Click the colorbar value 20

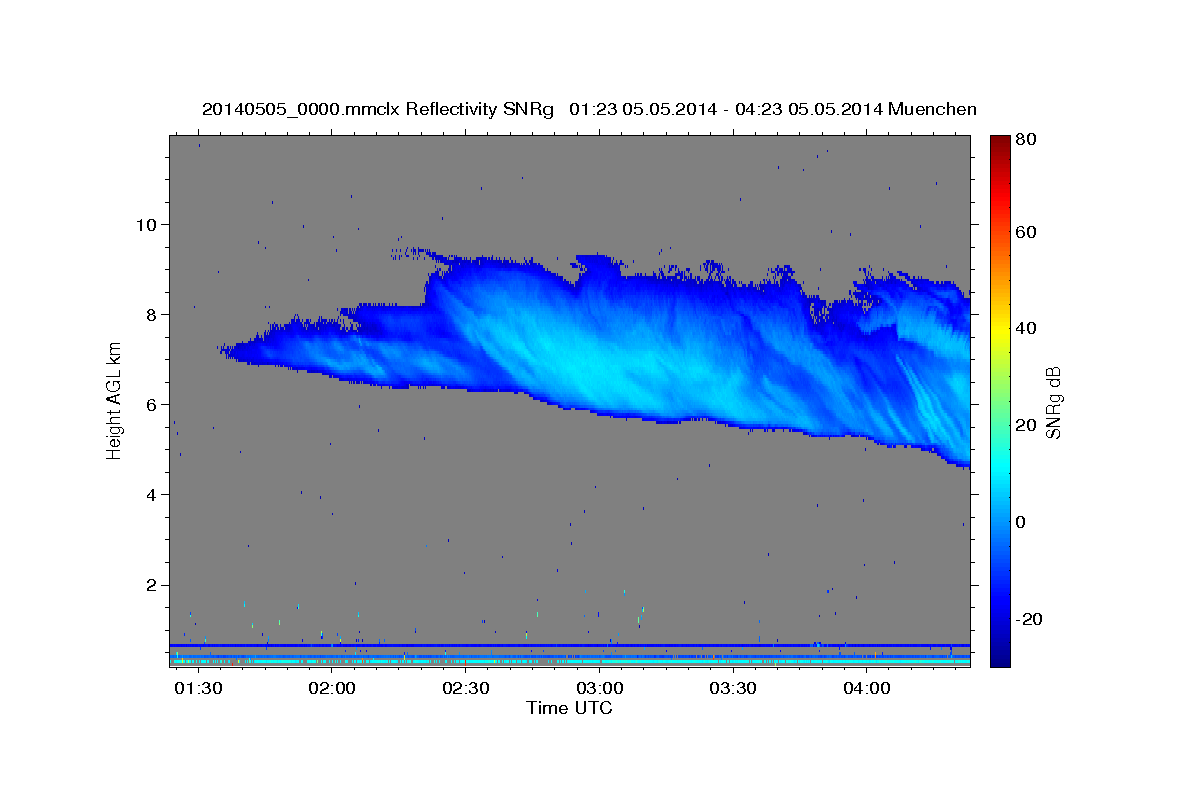[x=1027, y=425]
